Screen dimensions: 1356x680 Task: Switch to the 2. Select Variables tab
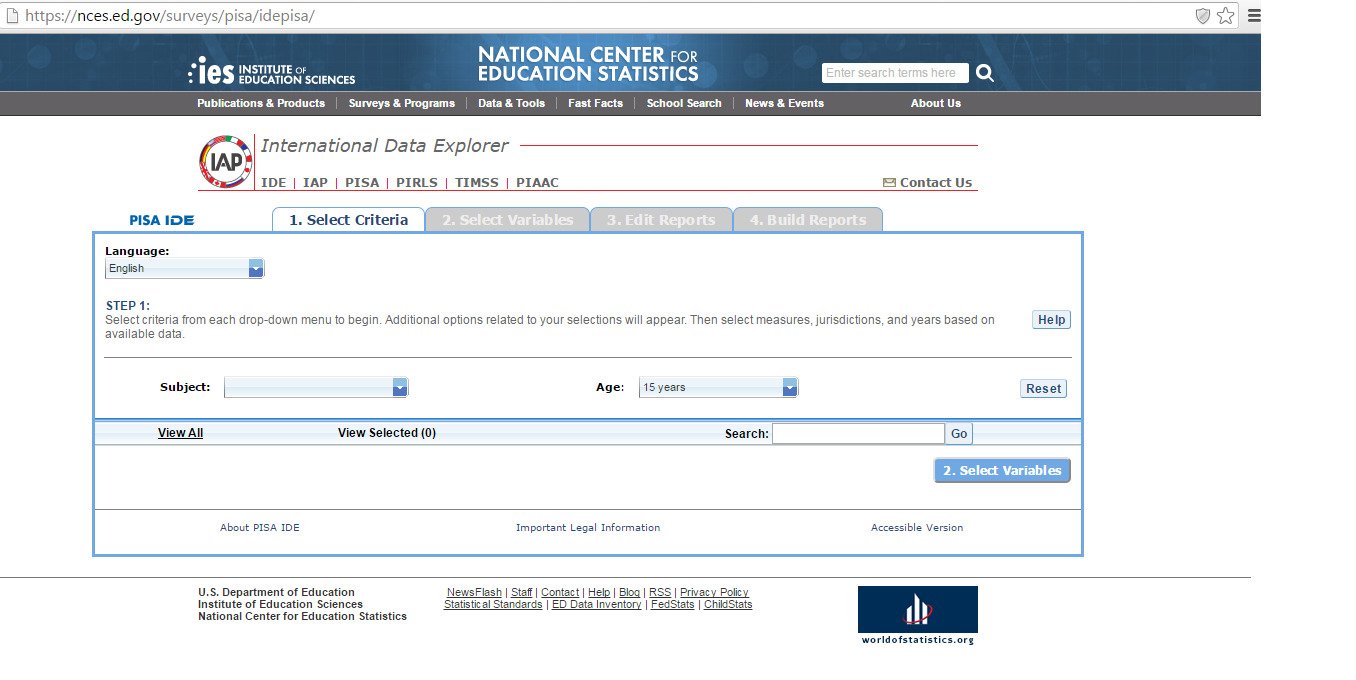pyautogui.click(x=507, y=220)
